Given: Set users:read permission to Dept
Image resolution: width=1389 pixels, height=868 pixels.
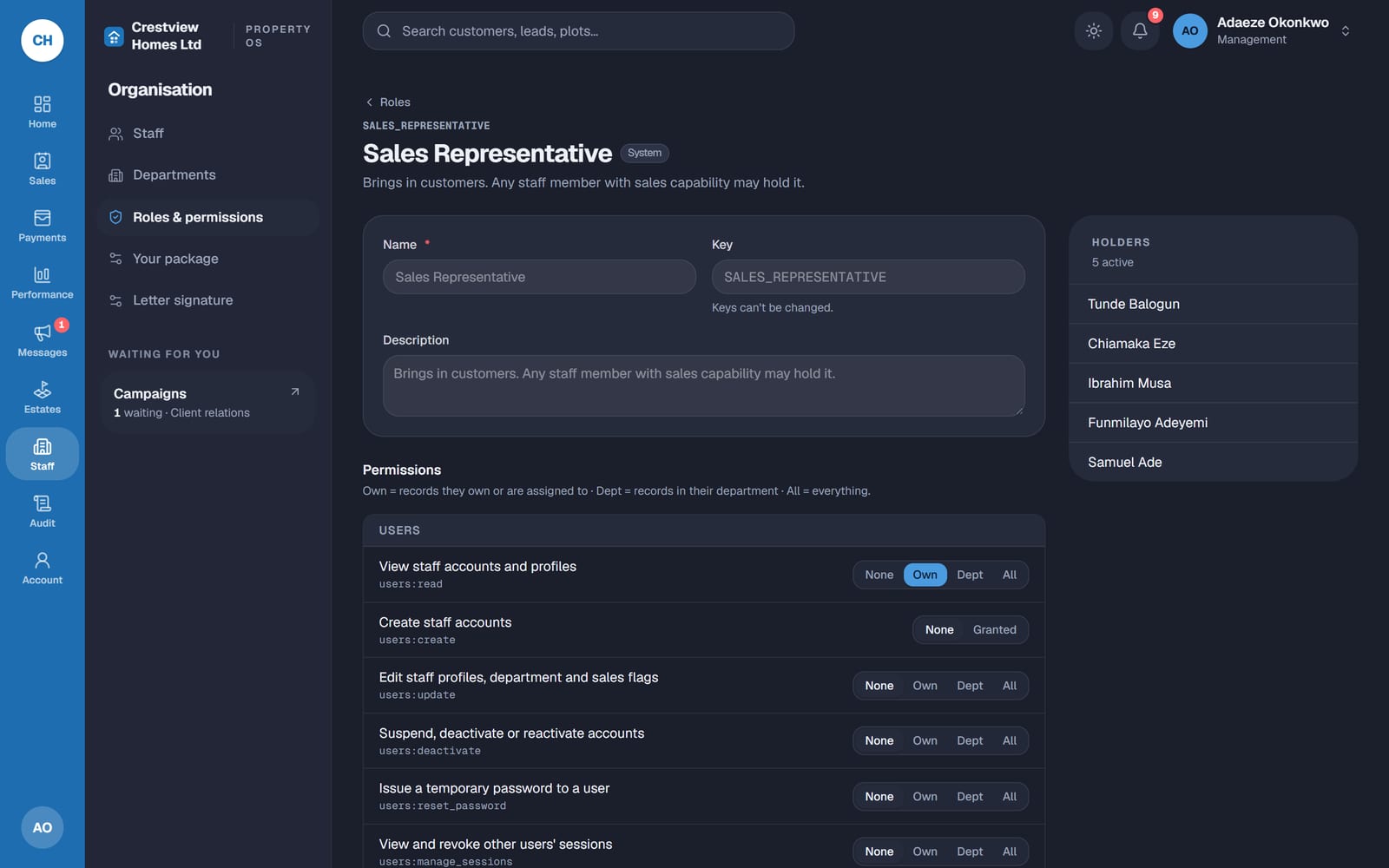Looking at the screenshot, I should pos(970,575).
